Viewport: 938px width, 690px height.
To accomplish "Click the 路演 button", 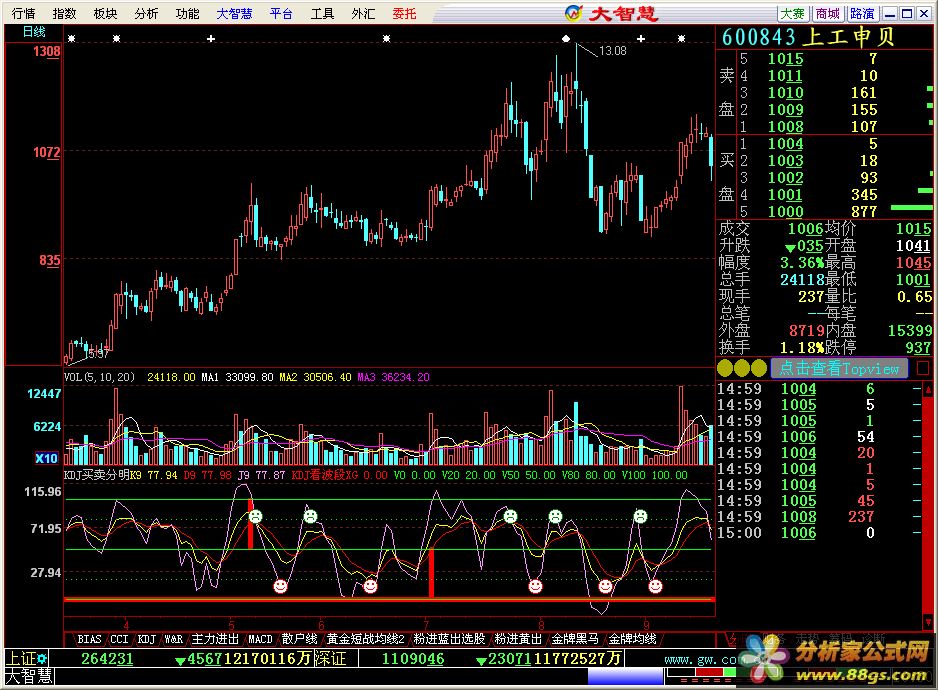I will tap(862, 13).
